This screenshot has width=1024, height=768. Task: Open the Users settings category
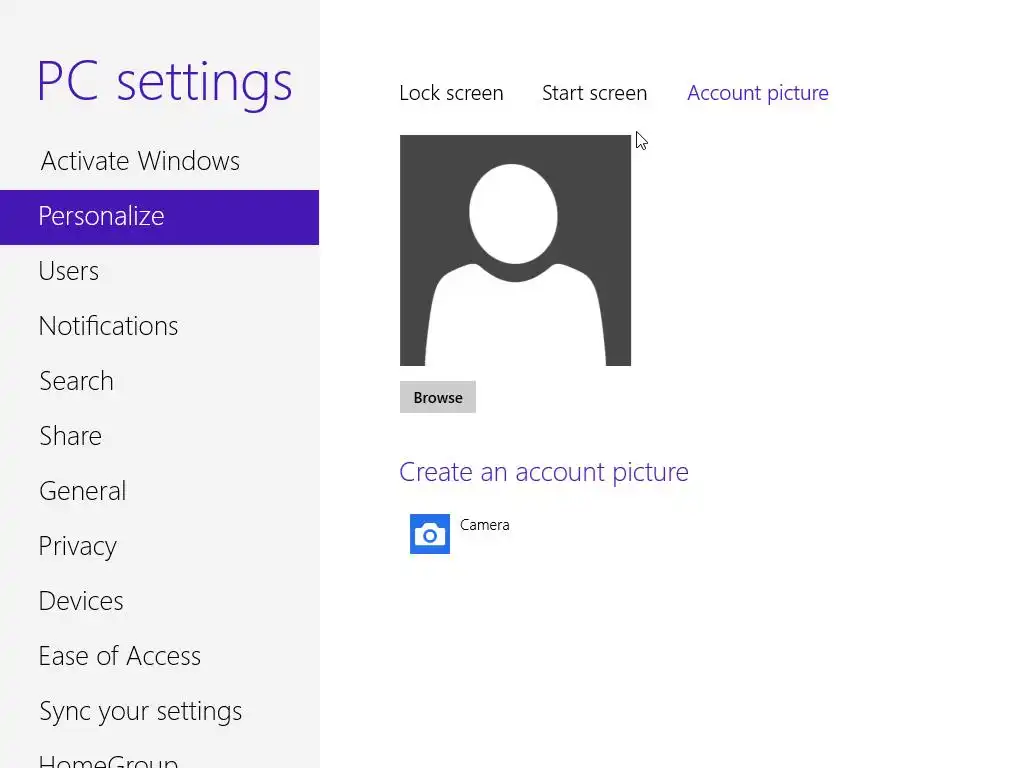click(69, 271)
